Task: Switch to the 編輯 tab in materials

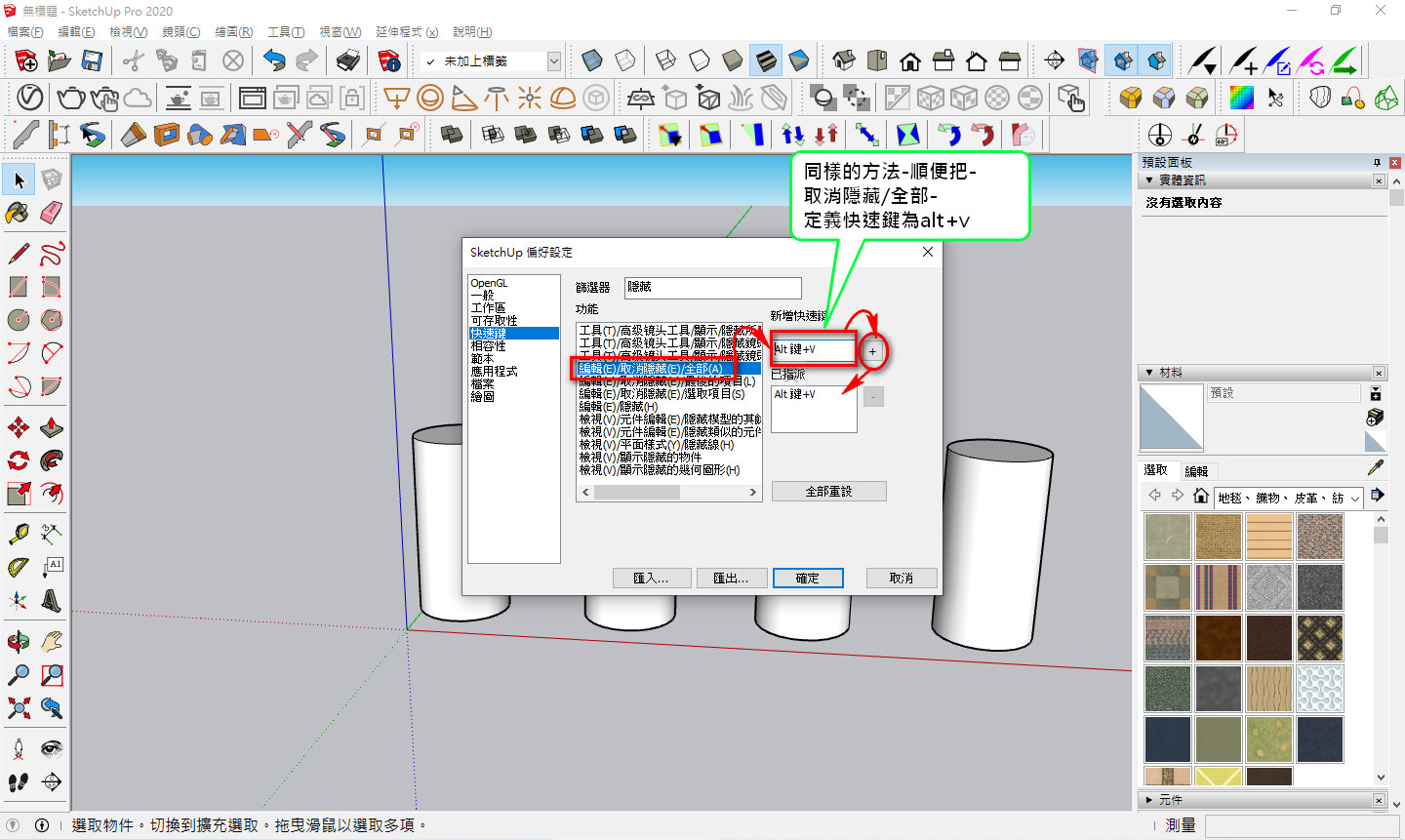Action: click(x=1196, y=471)
